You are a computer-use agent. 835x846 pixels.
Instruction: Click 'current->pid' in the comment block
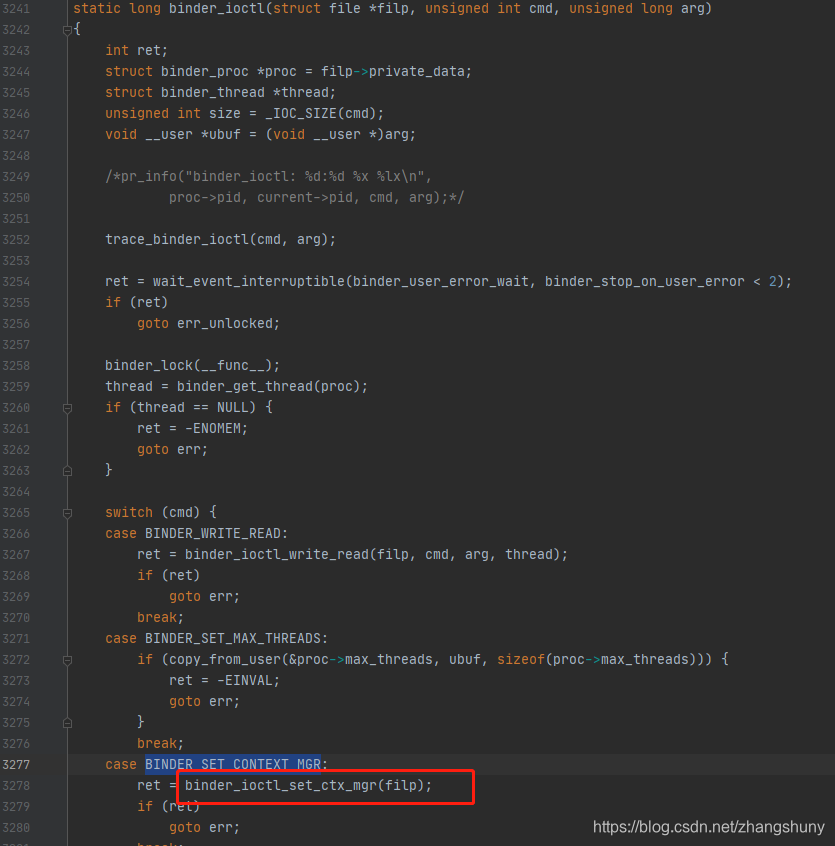tap(304, 197)
